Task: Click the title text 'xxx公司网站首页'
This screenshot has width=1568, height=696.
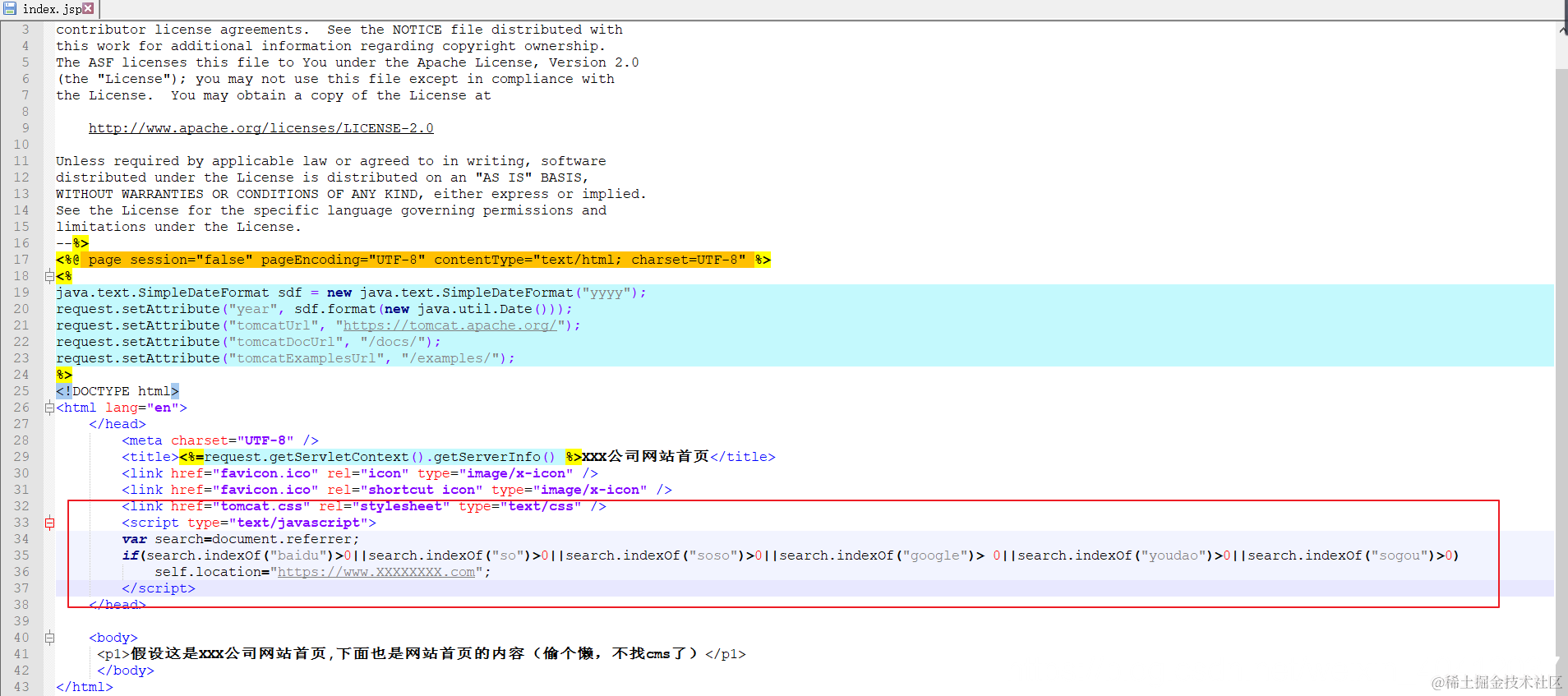Action: click(x=646, y=457)
